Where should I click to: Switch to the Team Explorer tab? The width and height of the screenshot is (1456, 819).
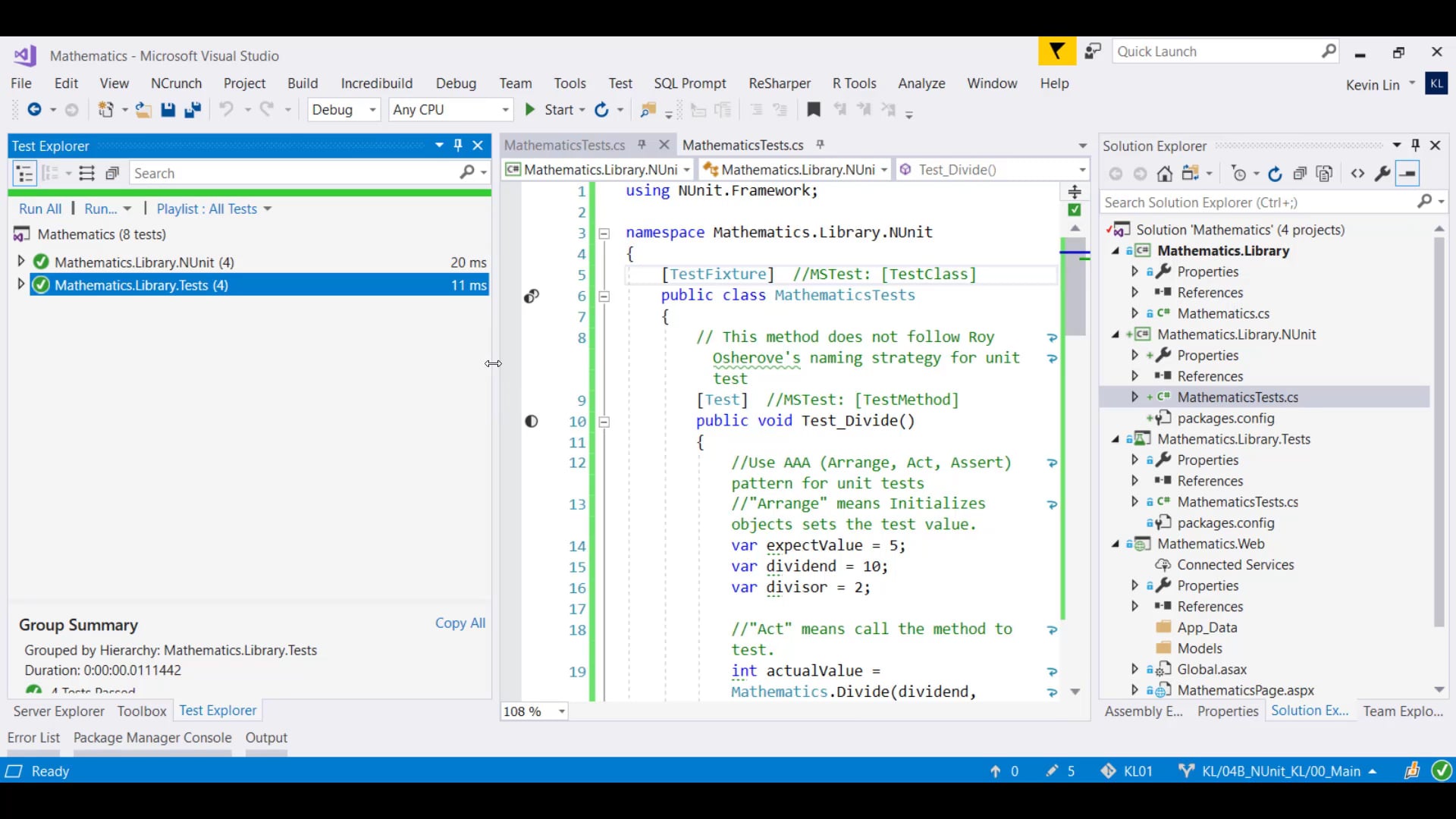click(x=1402, y=711)
